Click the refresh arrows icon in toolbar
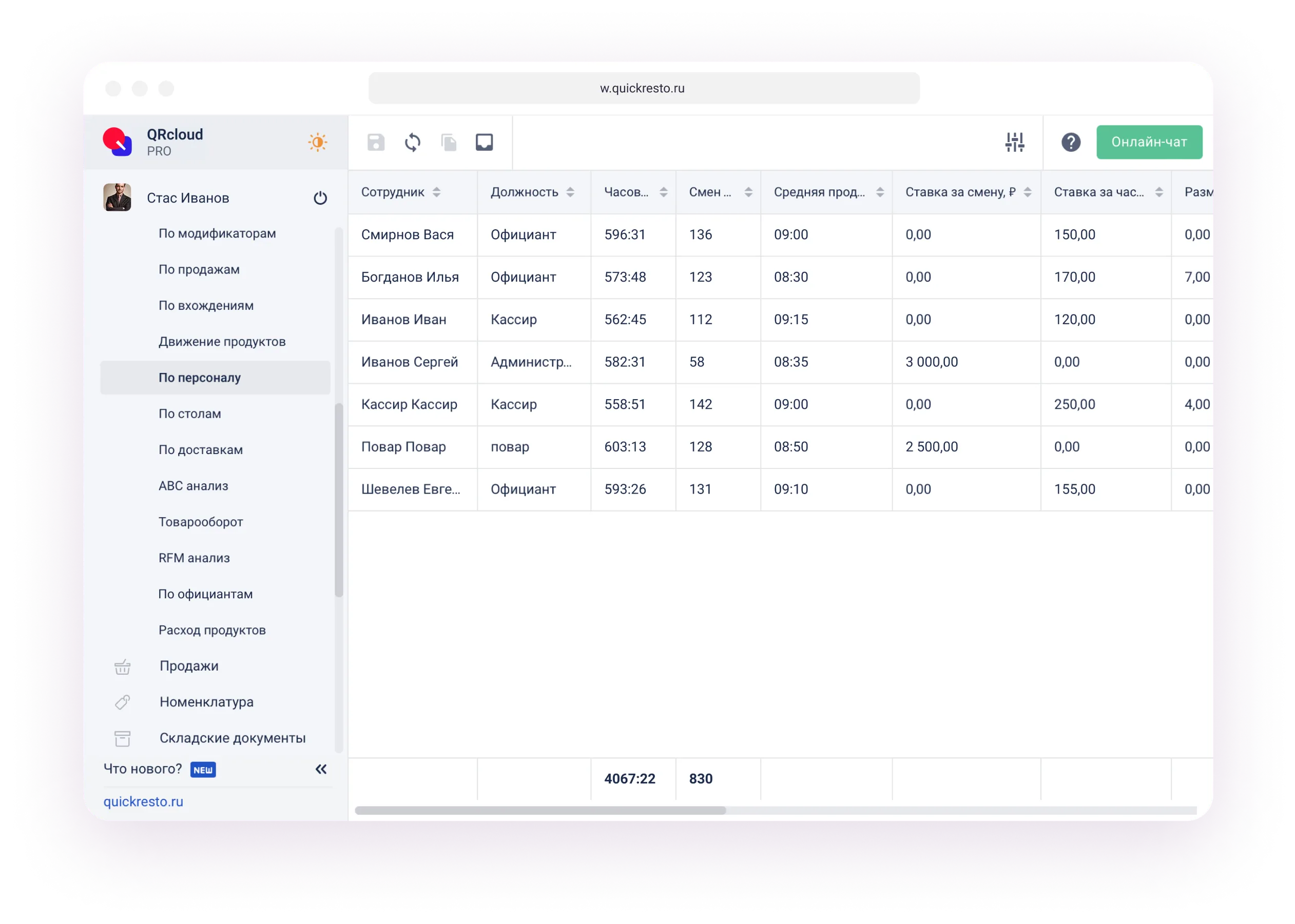 (x=413, y=142)
